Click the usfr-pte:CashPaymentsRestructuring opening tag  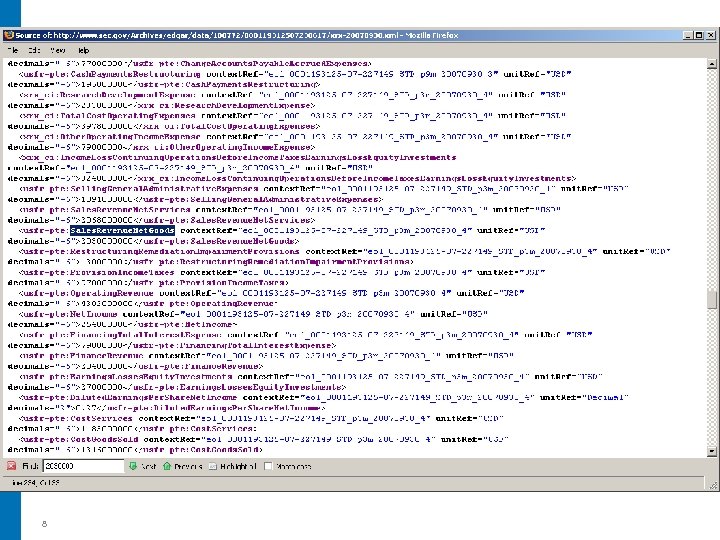[x=110, y=74]
